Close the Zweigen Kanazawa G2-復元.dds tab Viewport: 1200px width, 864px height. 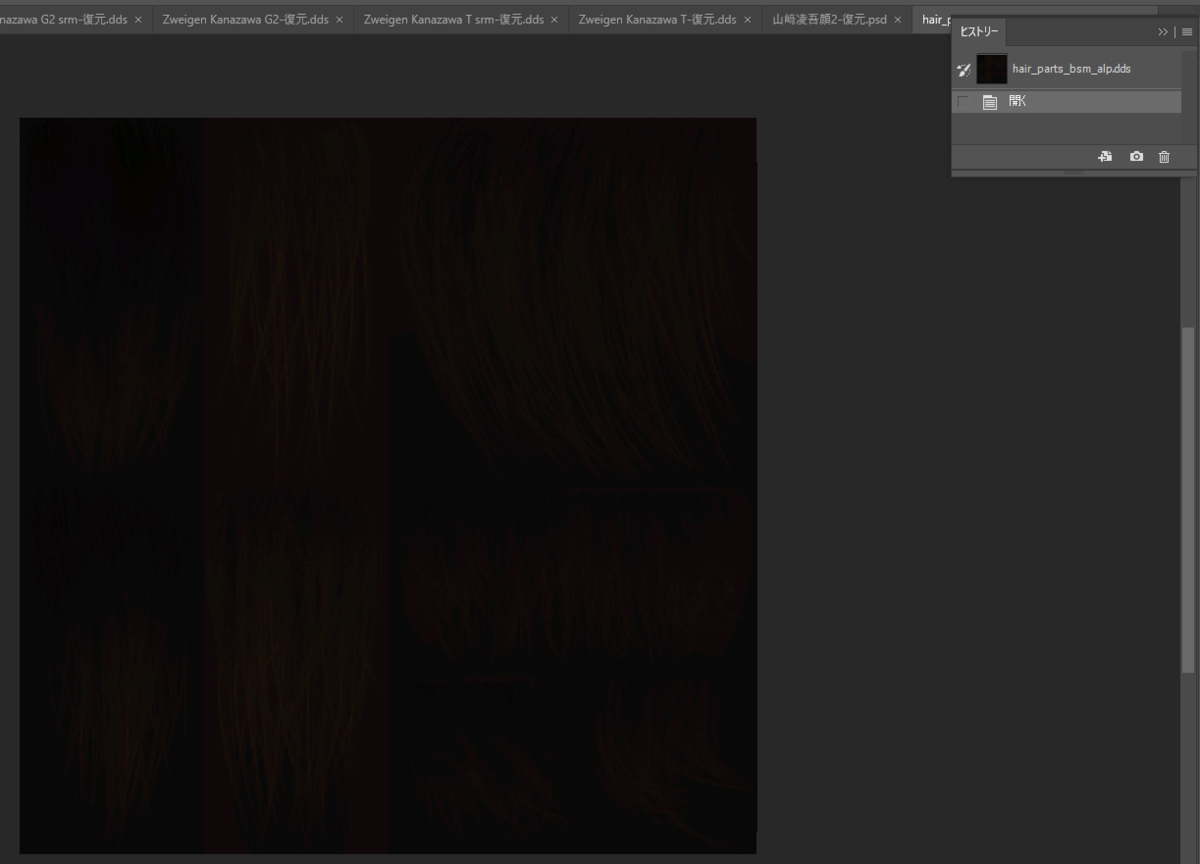340,19
